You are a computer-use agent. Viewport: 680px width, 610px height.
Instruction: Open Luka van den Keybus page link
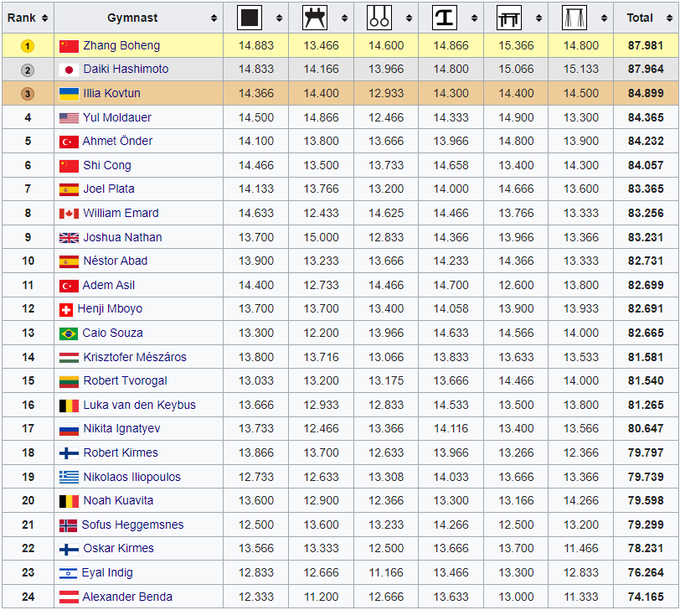tap(139, 405)
